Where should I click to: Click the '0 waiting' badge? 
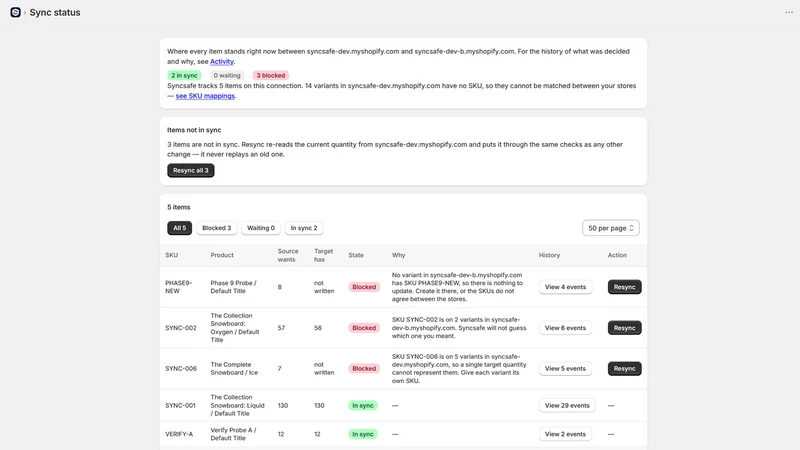click(x=227, y=76)
